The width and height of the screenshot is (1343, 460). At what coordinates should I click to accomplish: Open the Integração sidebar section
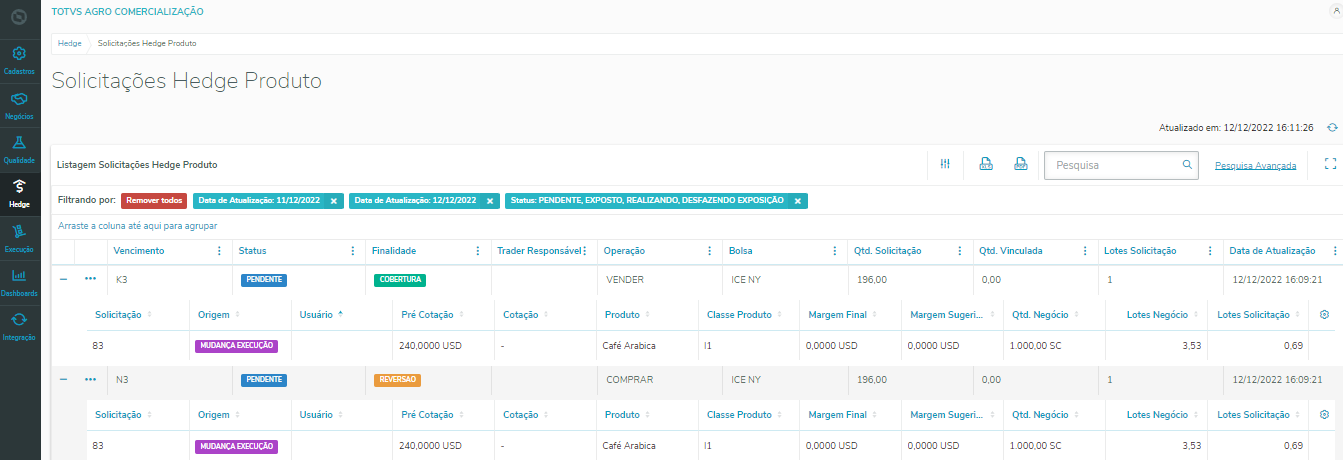(20, 325)
